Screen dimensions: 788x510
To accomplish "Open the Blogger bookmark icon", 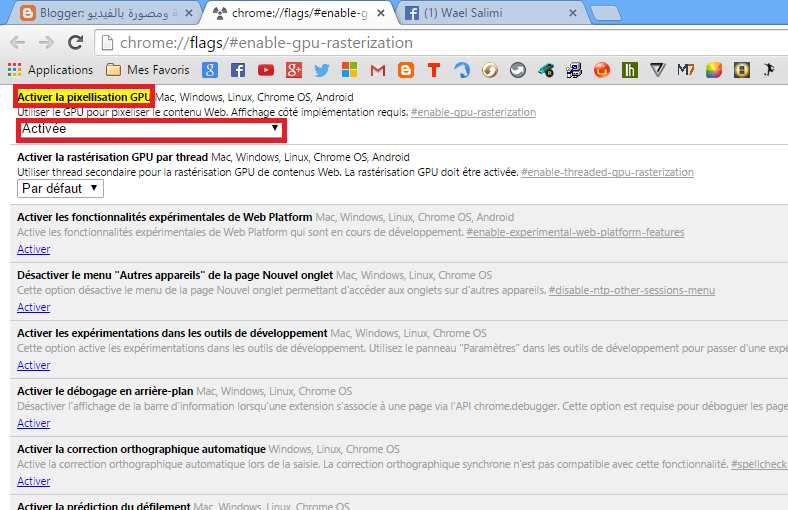I will (406, 70).
